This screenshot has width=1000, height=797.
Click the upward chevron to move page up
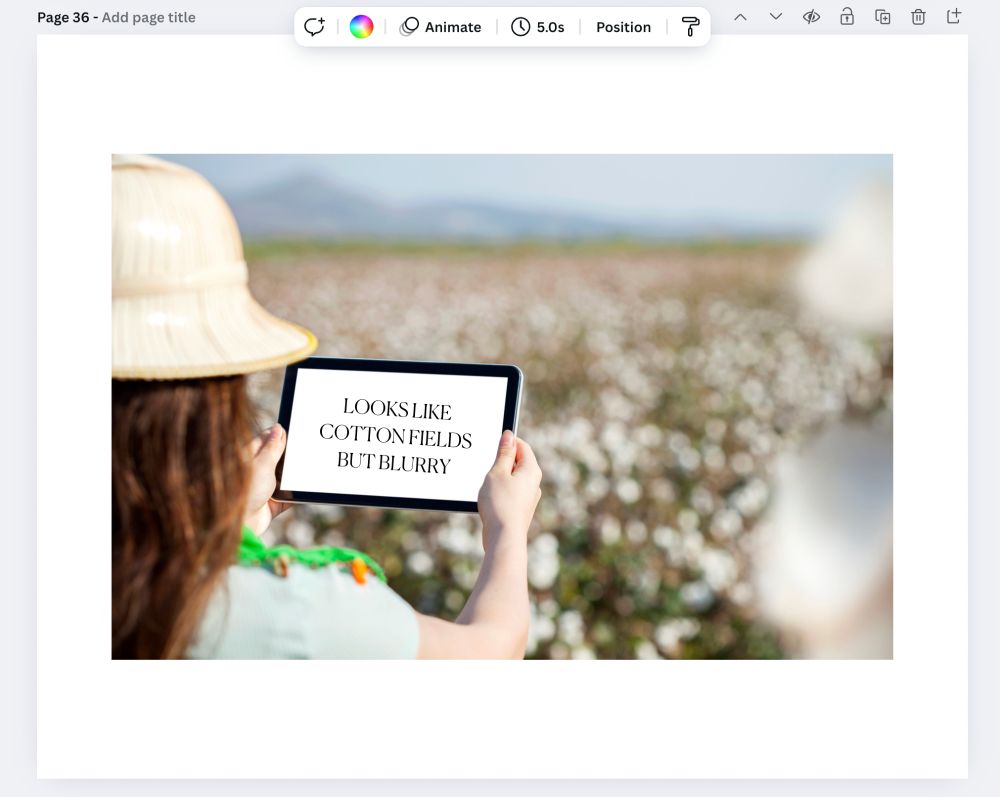[741, 17]
